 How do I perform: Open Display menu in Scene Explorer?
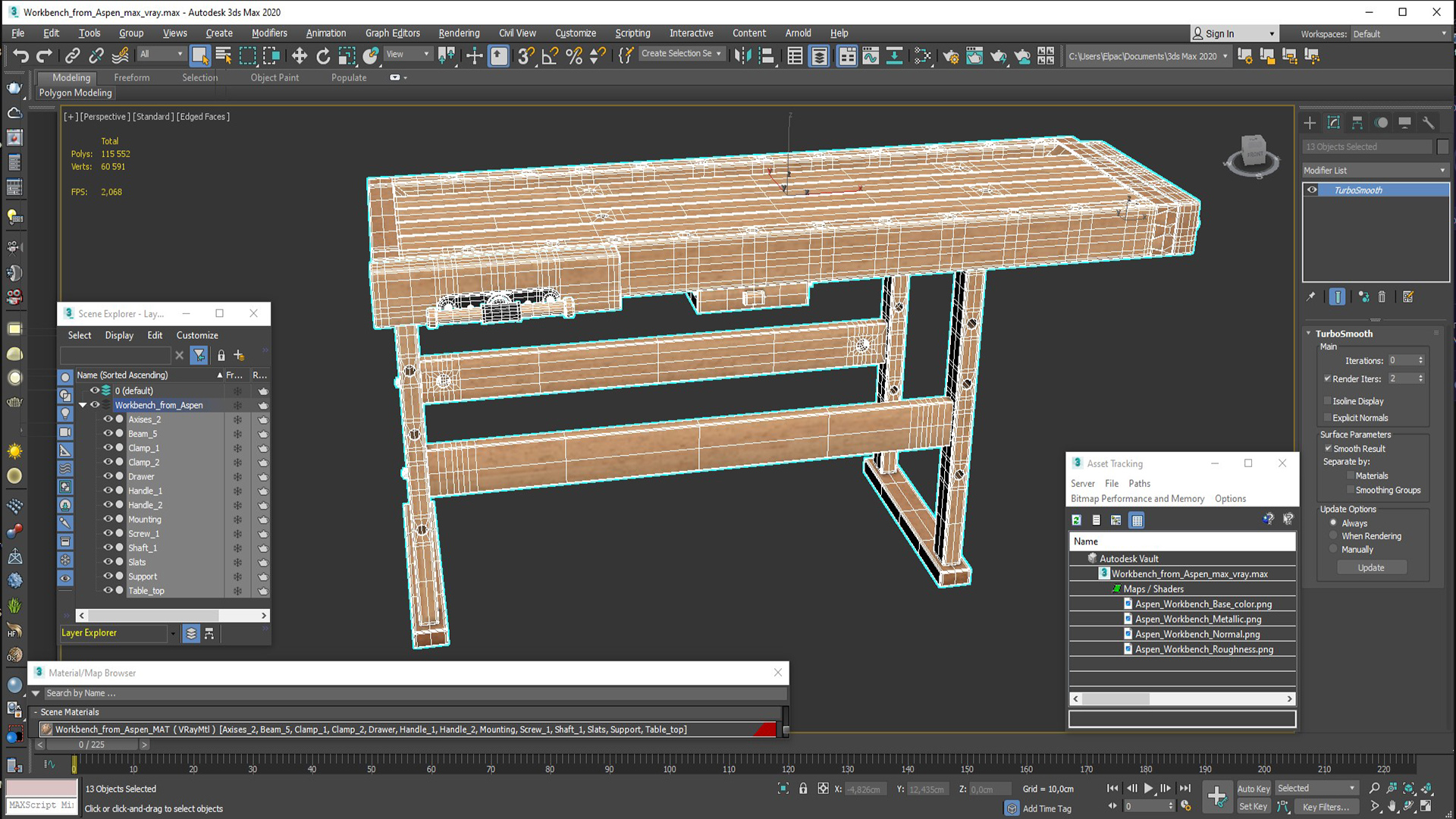119,335
